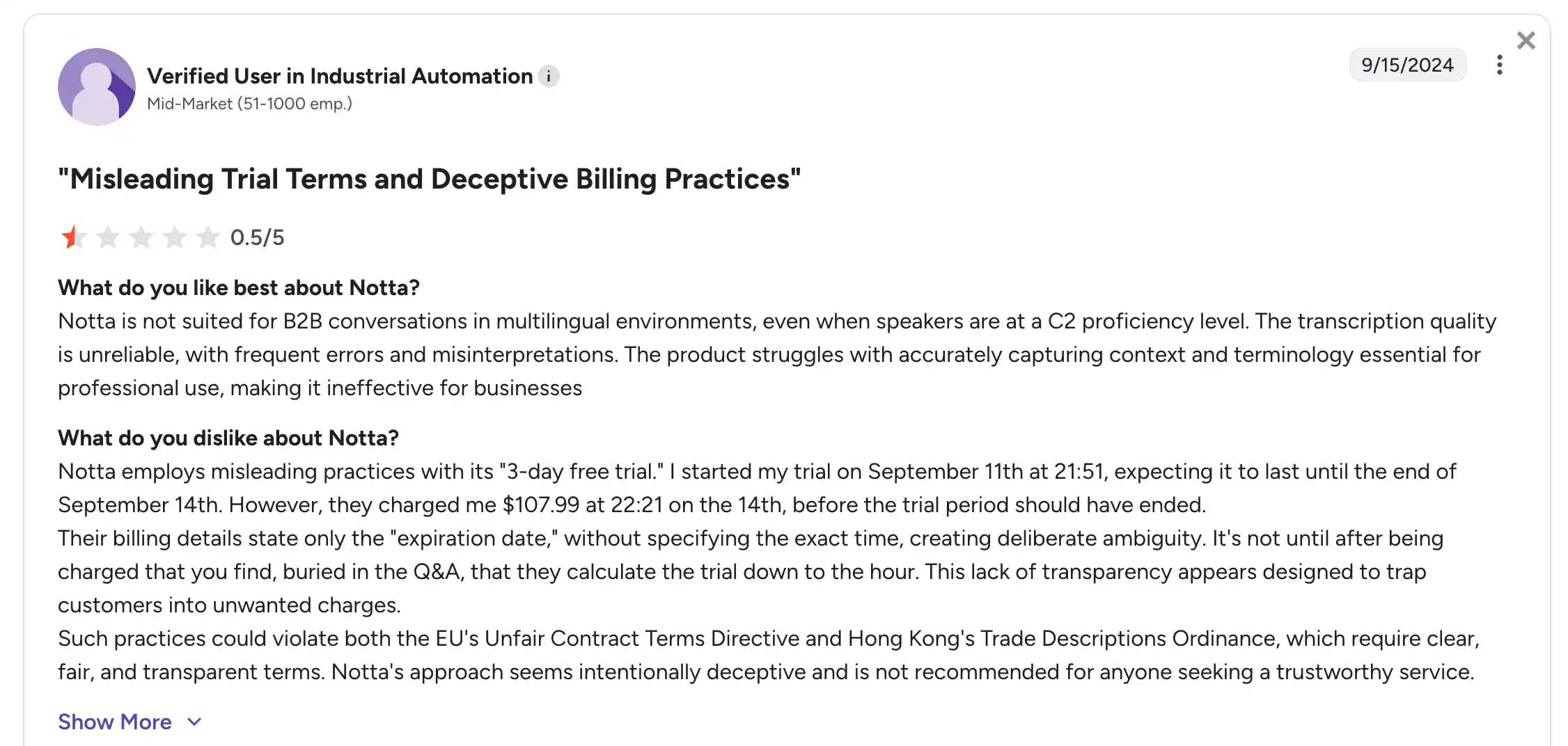The width and height of the screenshot is (1568, 746).
Task: Expand the review with Show More
Action: pos(115,722)
